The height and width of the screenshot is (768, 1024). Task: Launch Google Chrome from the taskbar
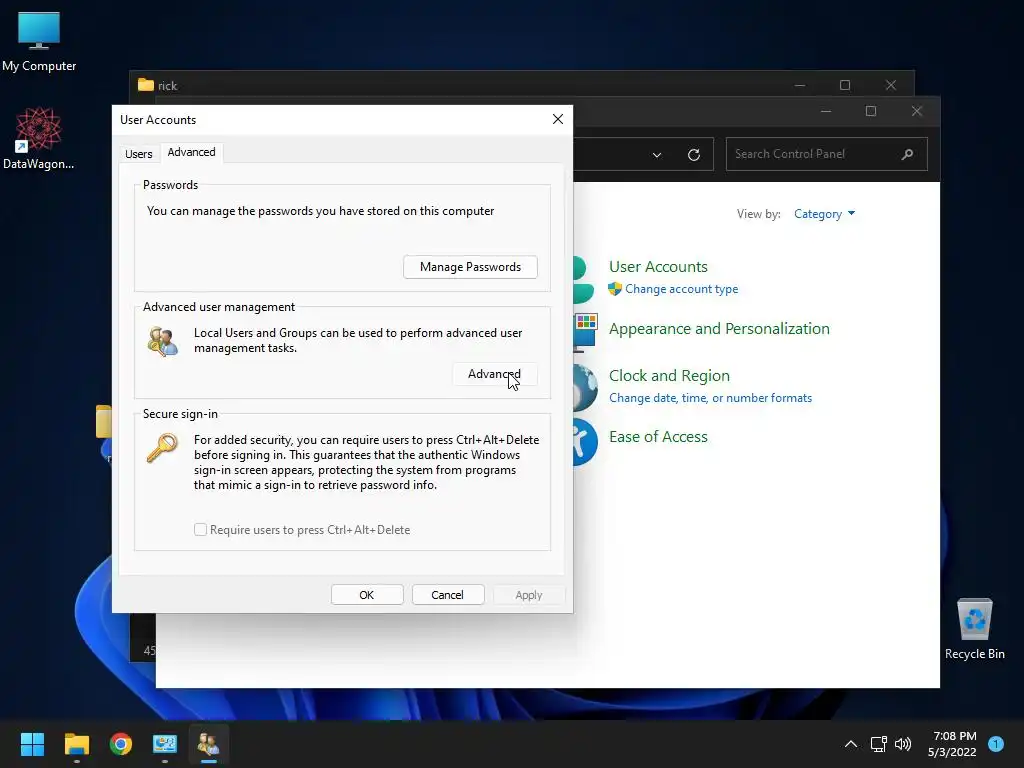tap(121, 743)
